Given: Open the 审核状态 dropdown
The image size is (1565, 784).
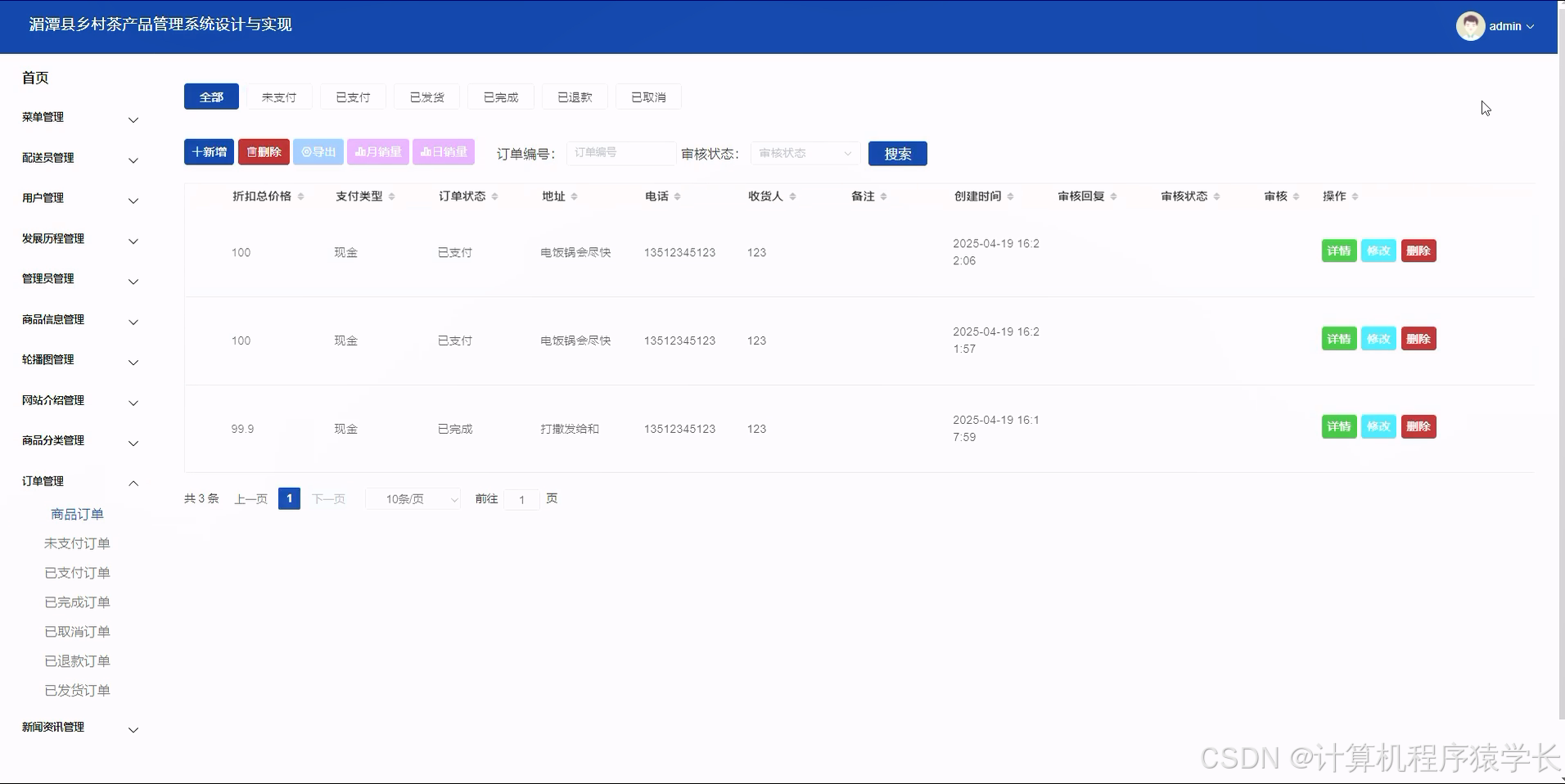Looking at the screenshot, I should 804,153.
